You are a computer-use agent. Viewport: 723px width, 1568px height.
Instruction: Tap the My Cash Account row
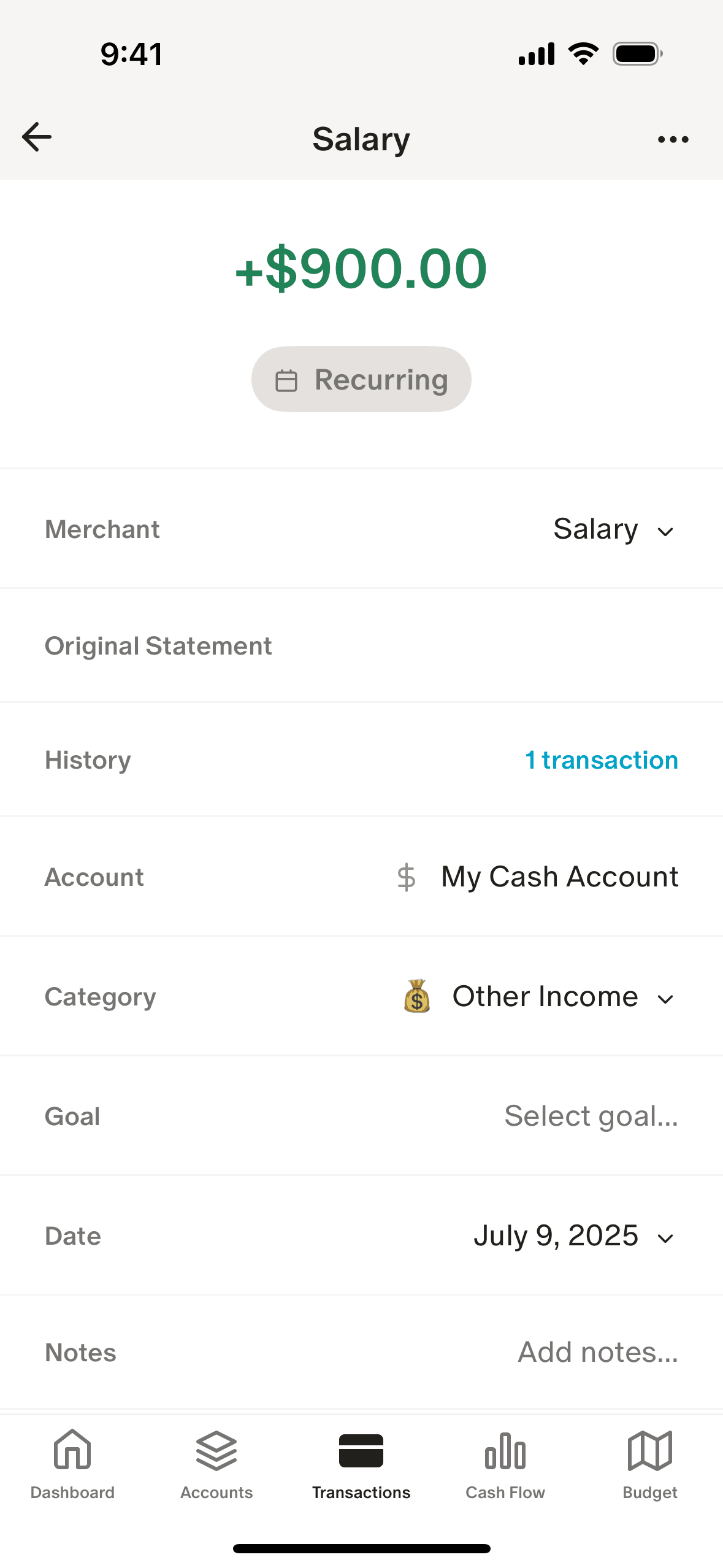[559, 877]
